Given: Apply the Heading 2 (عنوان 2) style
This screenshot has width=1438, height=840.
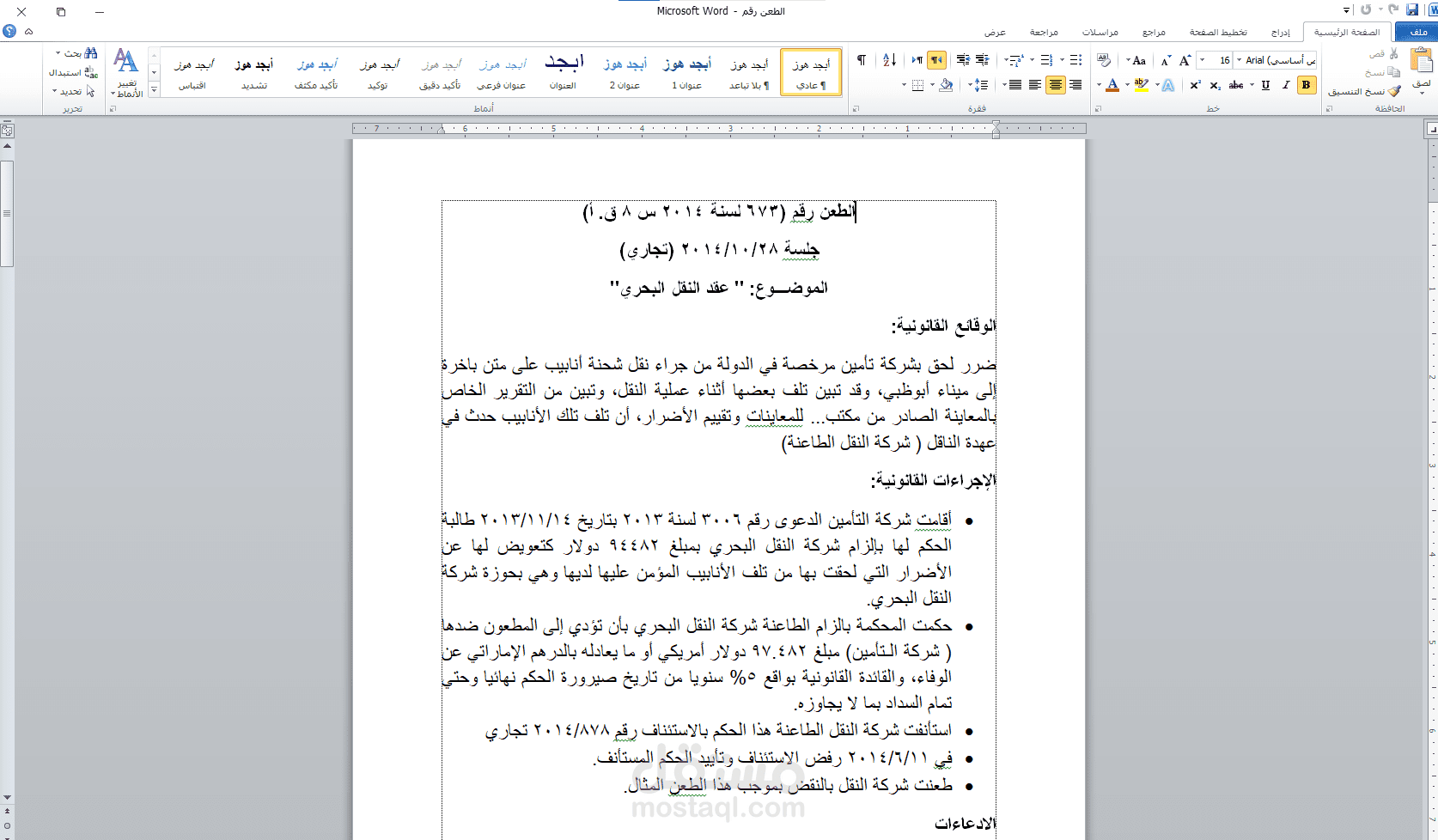Looking at the screenshot, I should (x=625, y=72).
